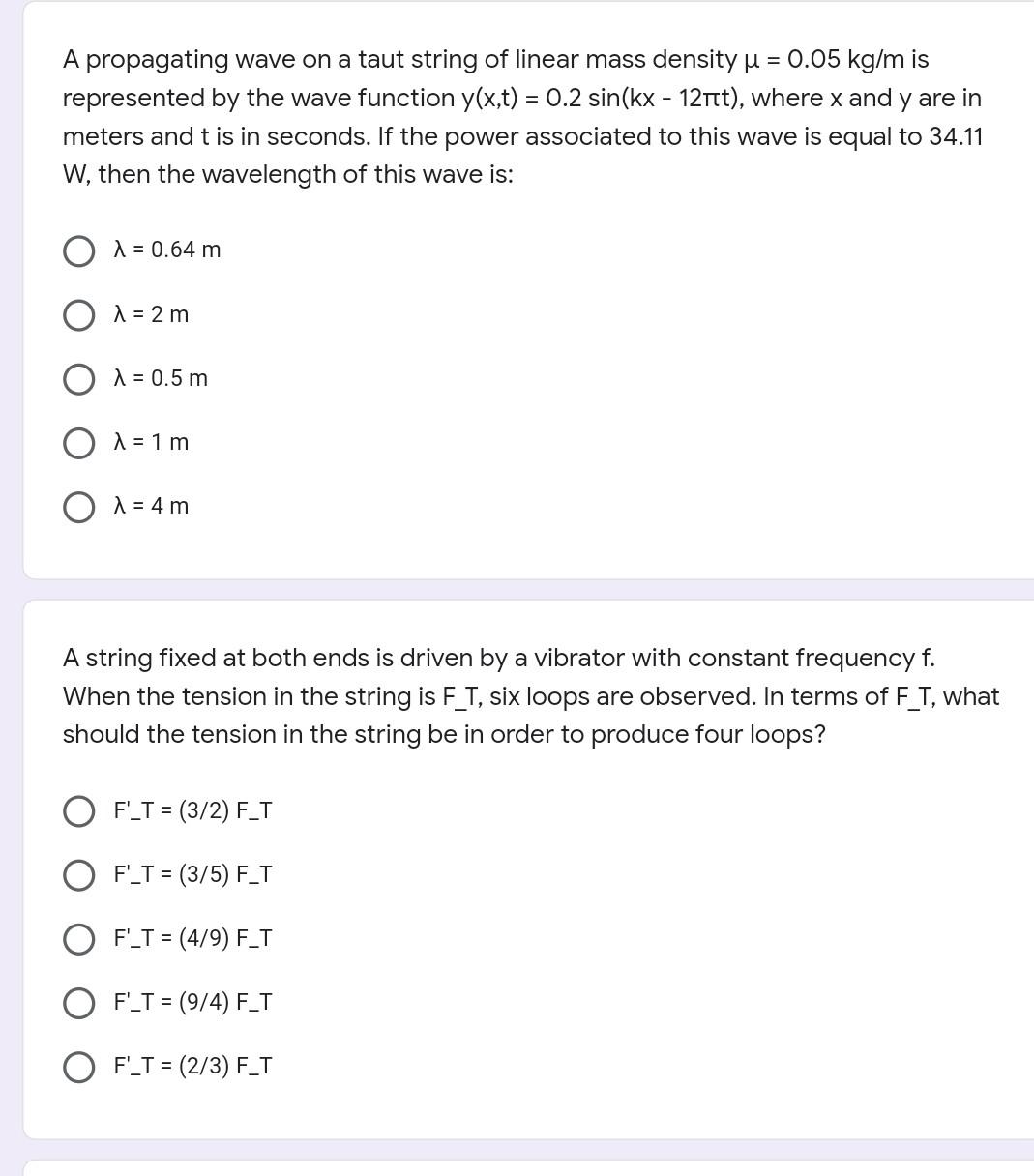Viewport: 1034px width, 1176px height.
Task: Click the propagating wave question text
Action: 522,116
